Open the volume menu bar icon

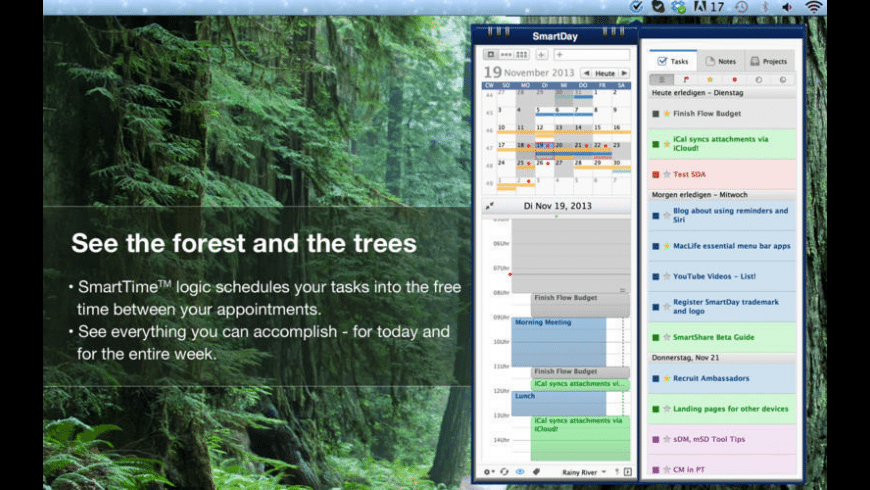pos(787,7)
